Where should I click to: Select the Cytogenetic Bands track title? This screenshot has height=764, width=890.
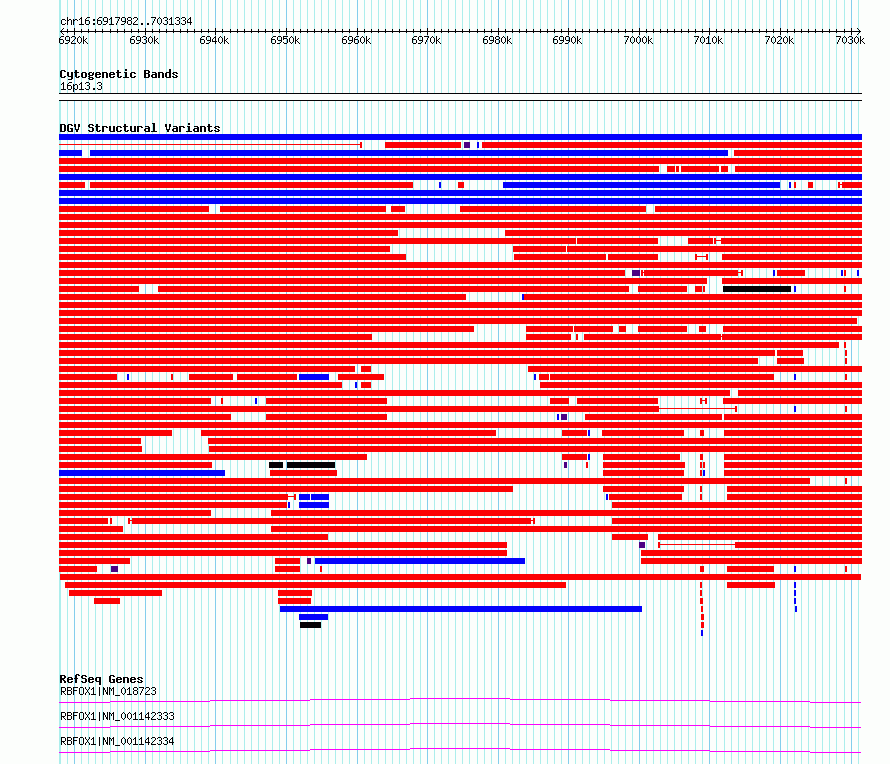tap(119, 74)
